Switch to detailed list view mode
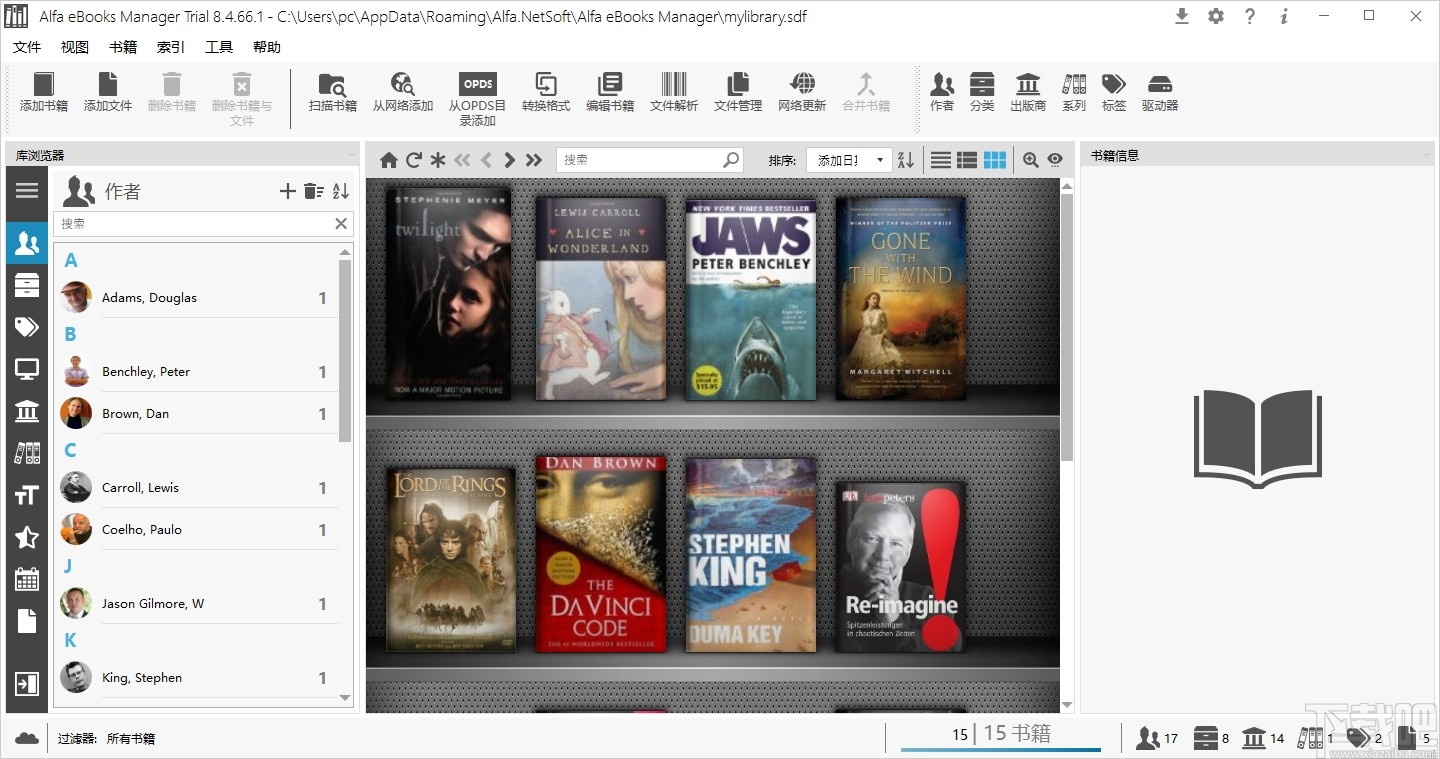This screenshot has height=759, width=1440. (x=967, y=159)
